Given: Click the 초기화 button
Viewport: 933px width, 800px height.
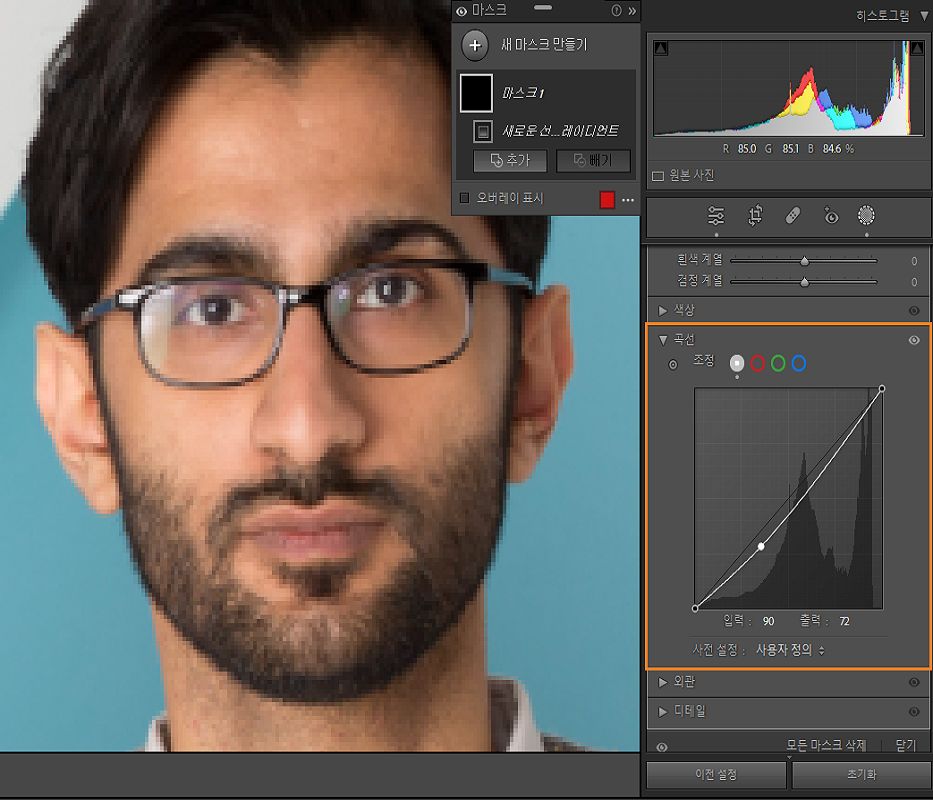Looking at the screenshot, I should (862, 774).
